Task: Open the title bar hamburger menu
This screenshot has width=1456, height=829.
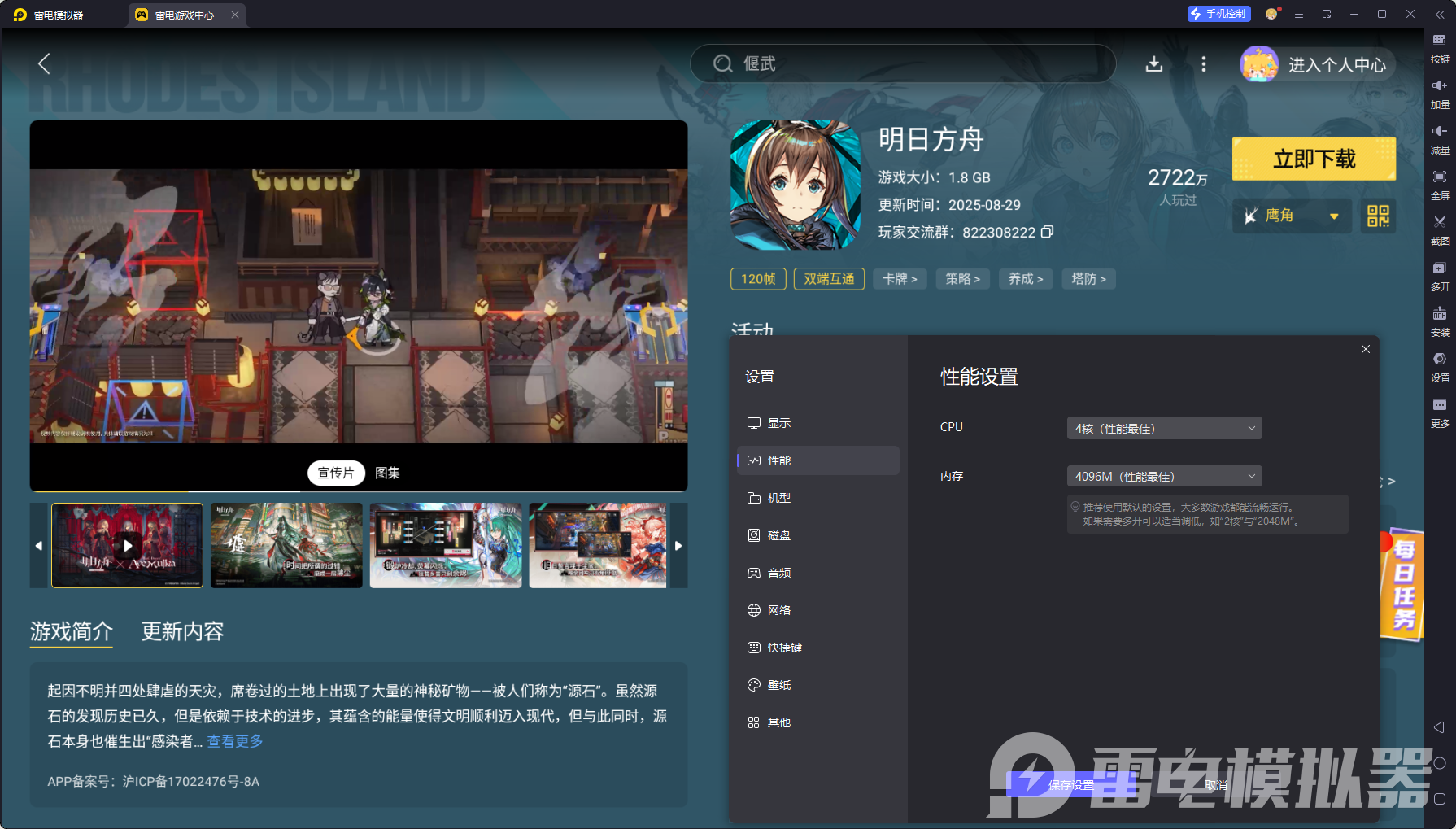Action: pos(1299,14)
